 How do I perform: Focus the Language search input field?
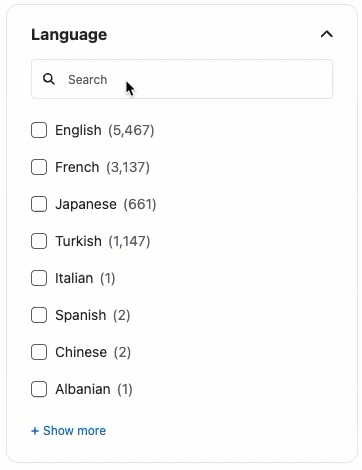pyautogui.click(x=182, y=79)
